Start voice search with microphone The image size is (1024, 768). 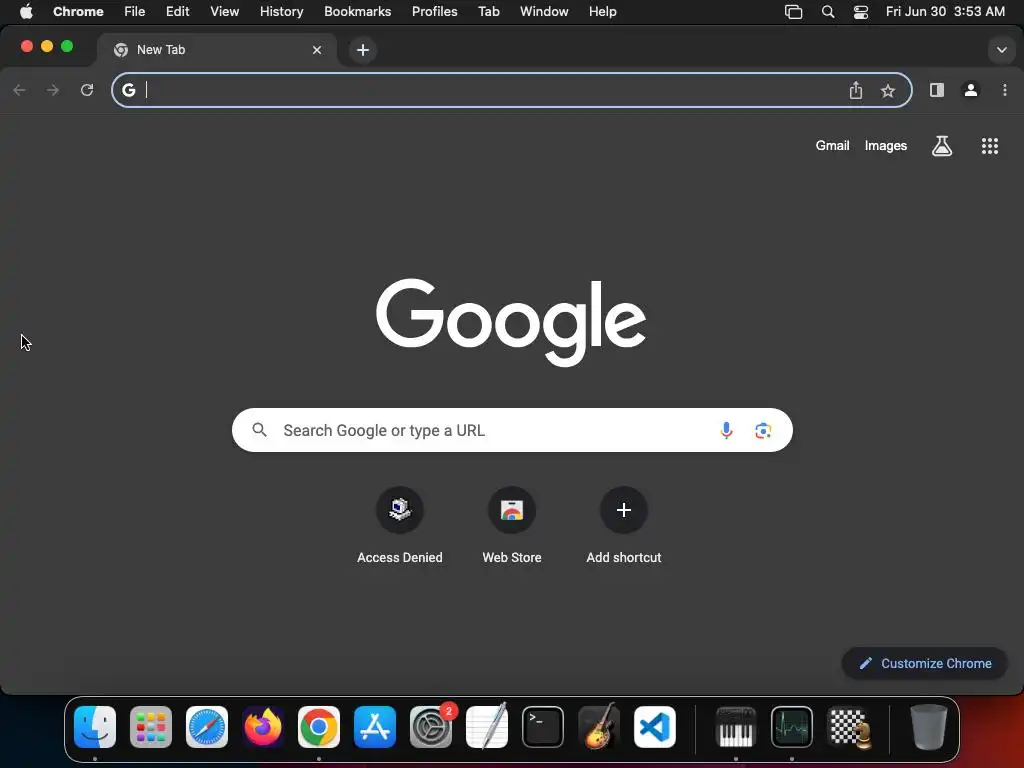click(726, 430)
